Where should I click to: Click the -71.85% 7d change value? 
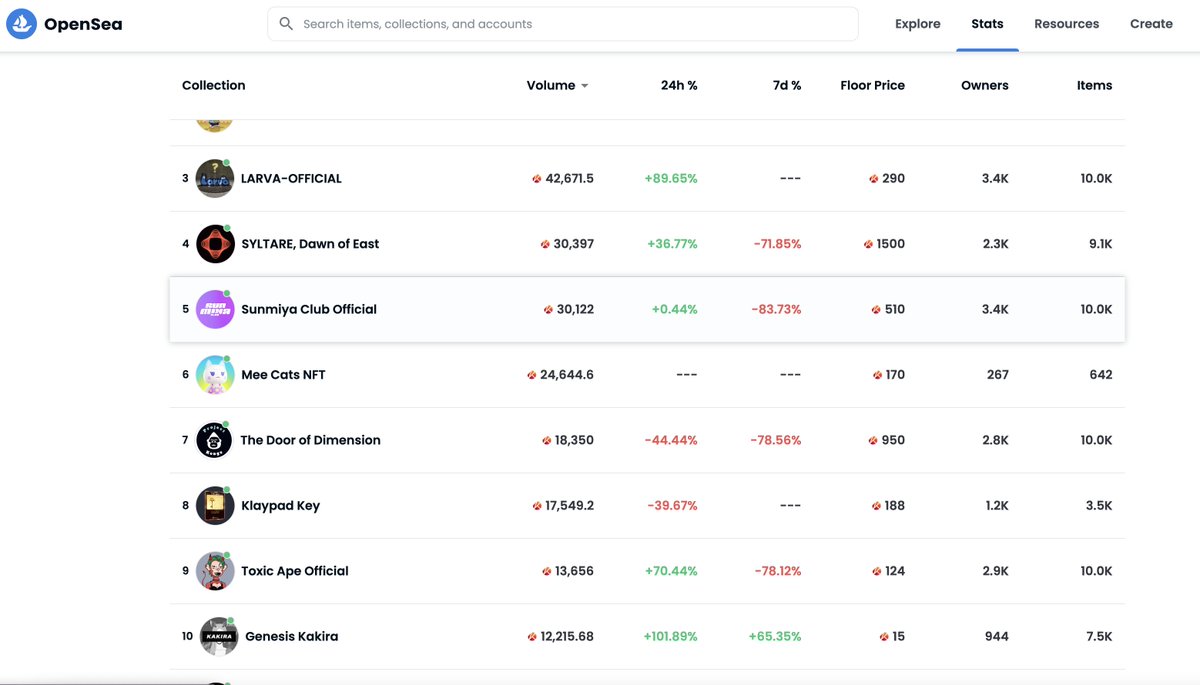(776, 244)
